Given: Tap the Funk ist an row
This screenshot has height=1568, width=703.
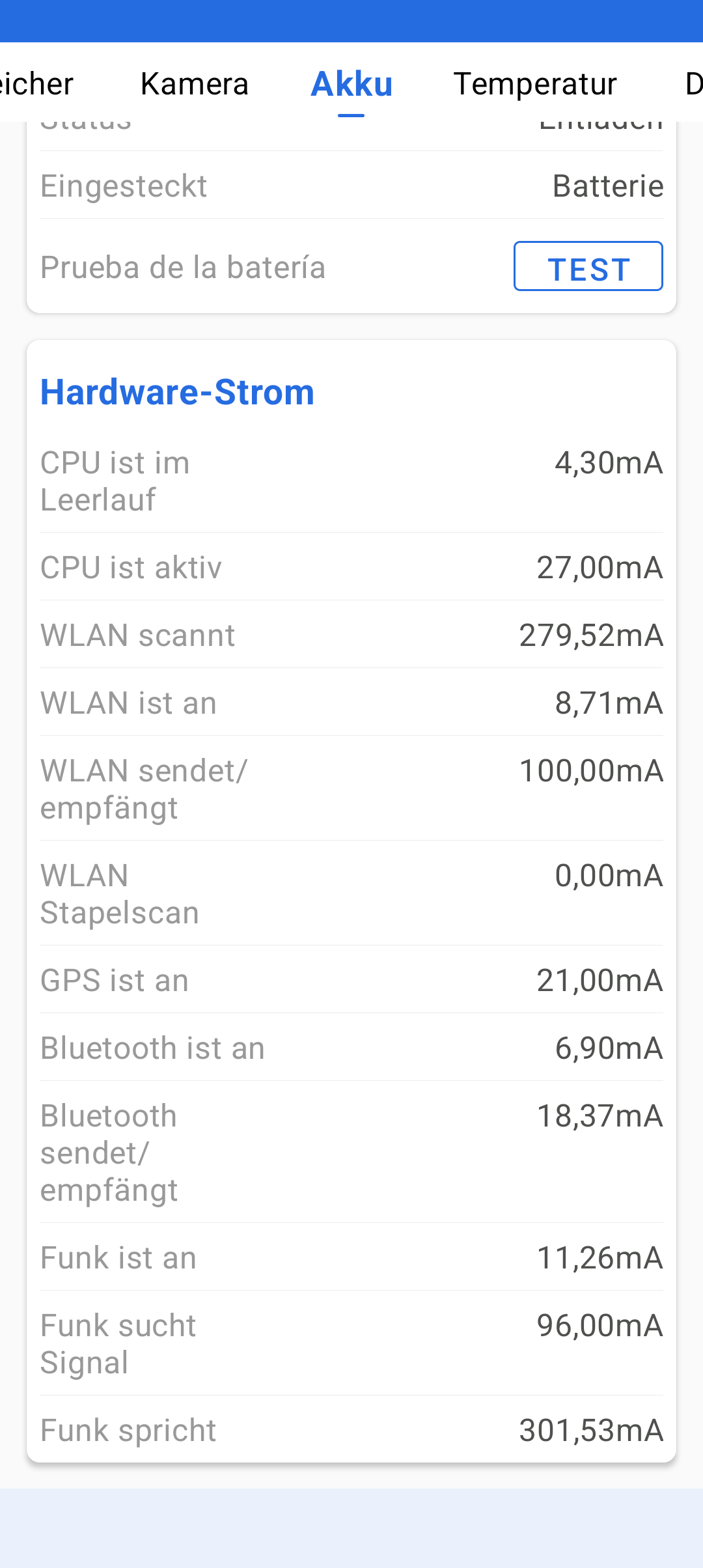Looking at the screenshot, I should click(x=351, y=1257).
